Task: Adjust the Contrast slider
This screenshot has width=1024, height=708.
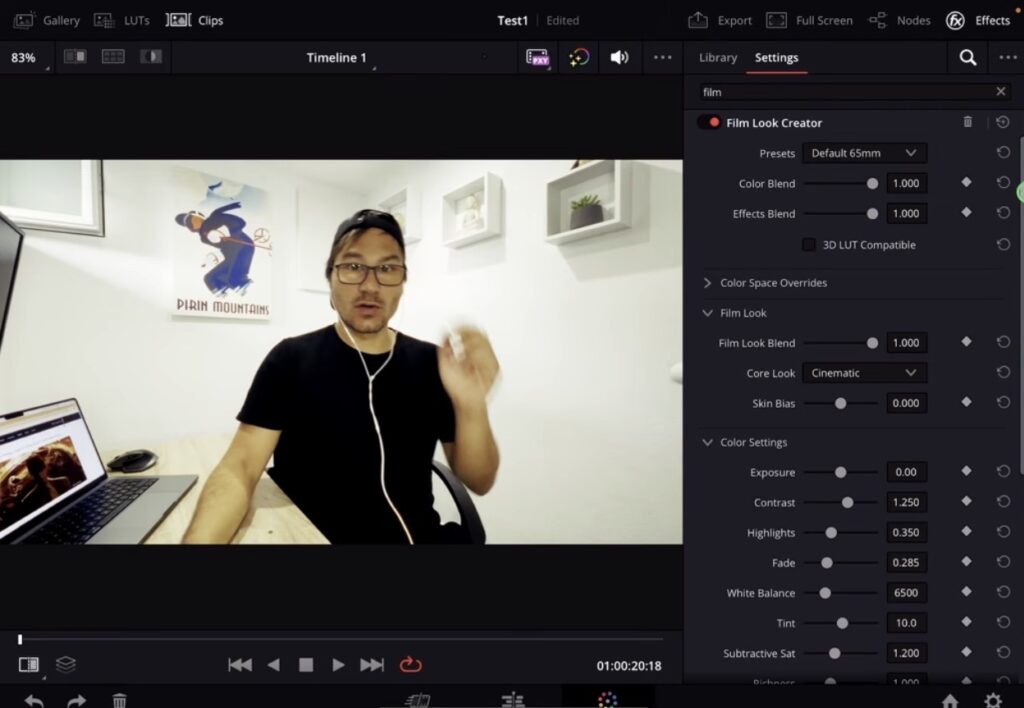Action: pyautogui.click(x=849, y=502)
